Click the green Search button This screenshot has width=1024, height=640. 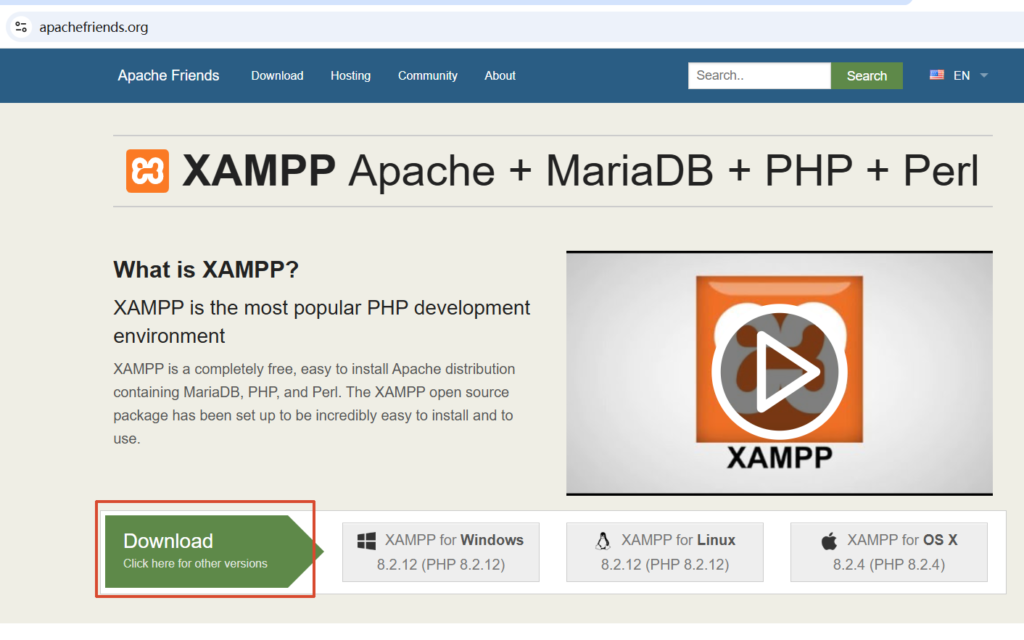[867, 76]
